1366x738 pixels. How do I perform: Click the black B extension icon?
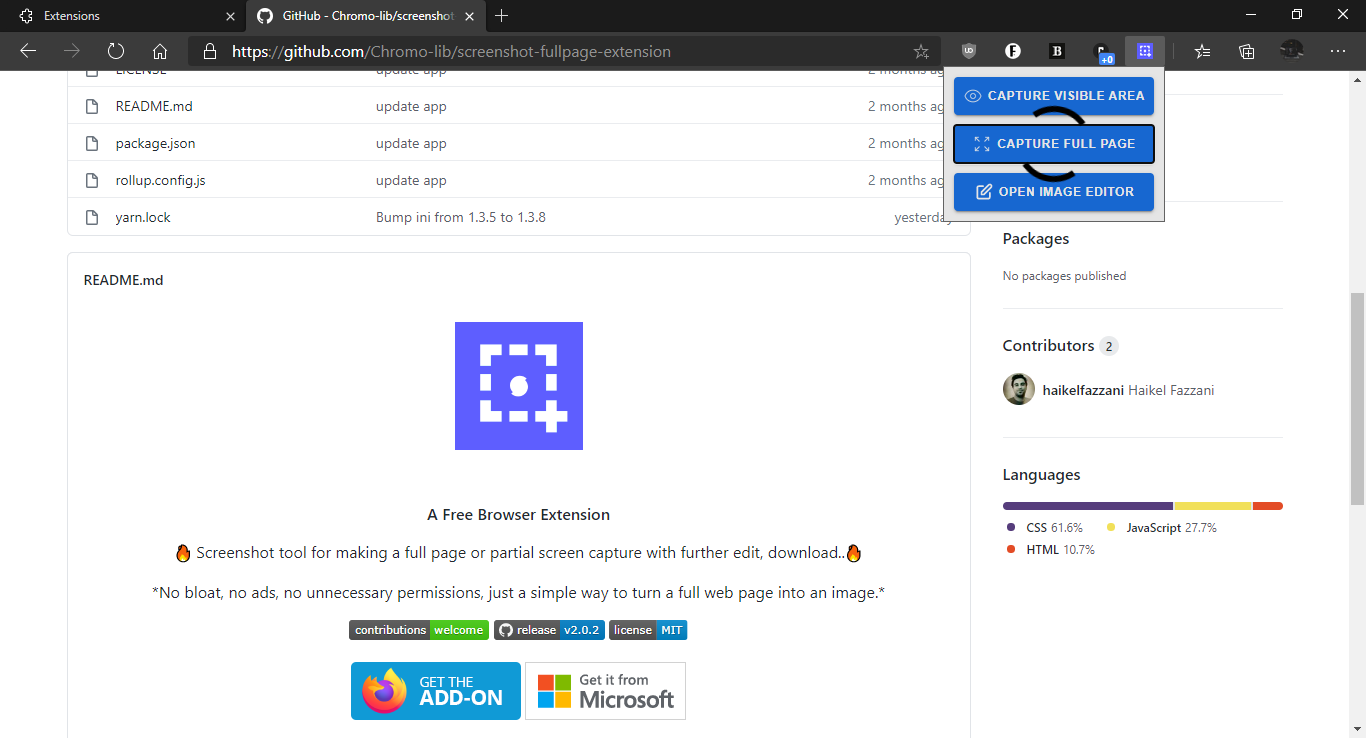coord(1056,51)
